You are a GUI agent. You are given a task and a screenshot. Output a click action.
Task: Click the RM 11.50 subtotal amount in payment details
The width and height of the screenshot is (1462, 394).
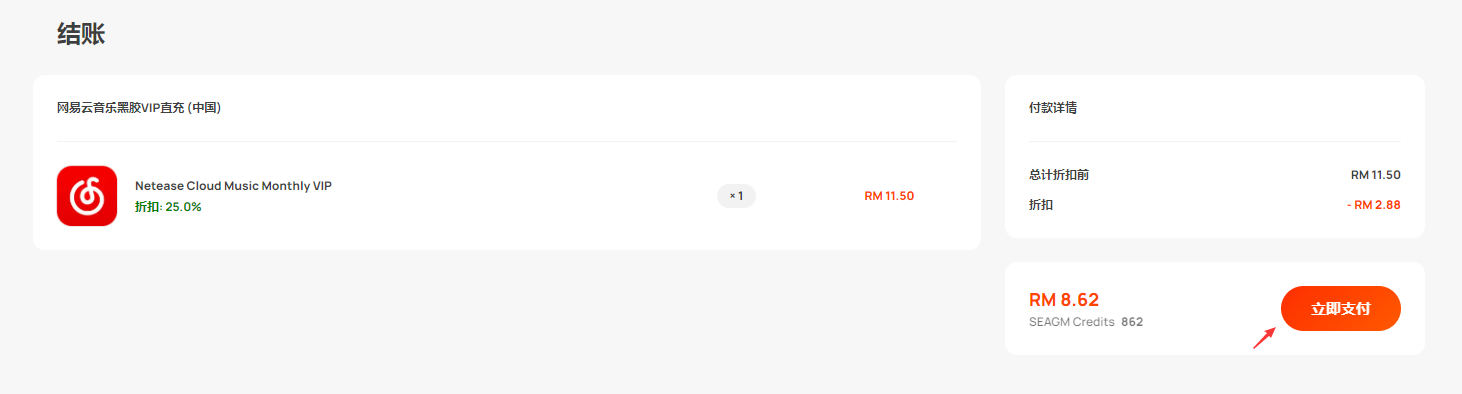click(1375, 175)
